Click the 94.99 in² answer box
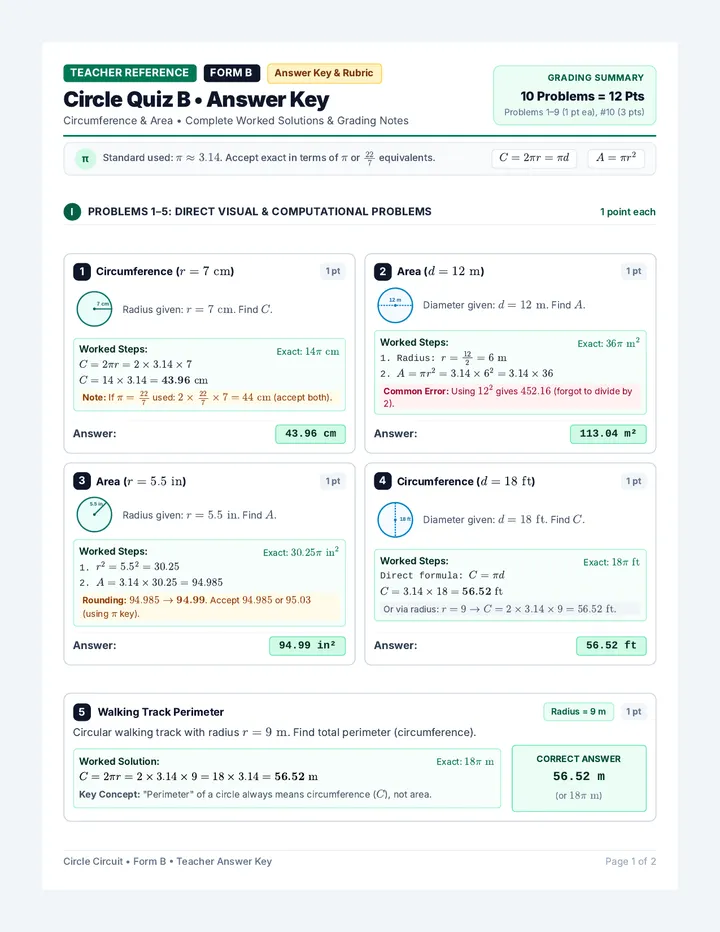This screenshot has height=932, width=720. 307,646
